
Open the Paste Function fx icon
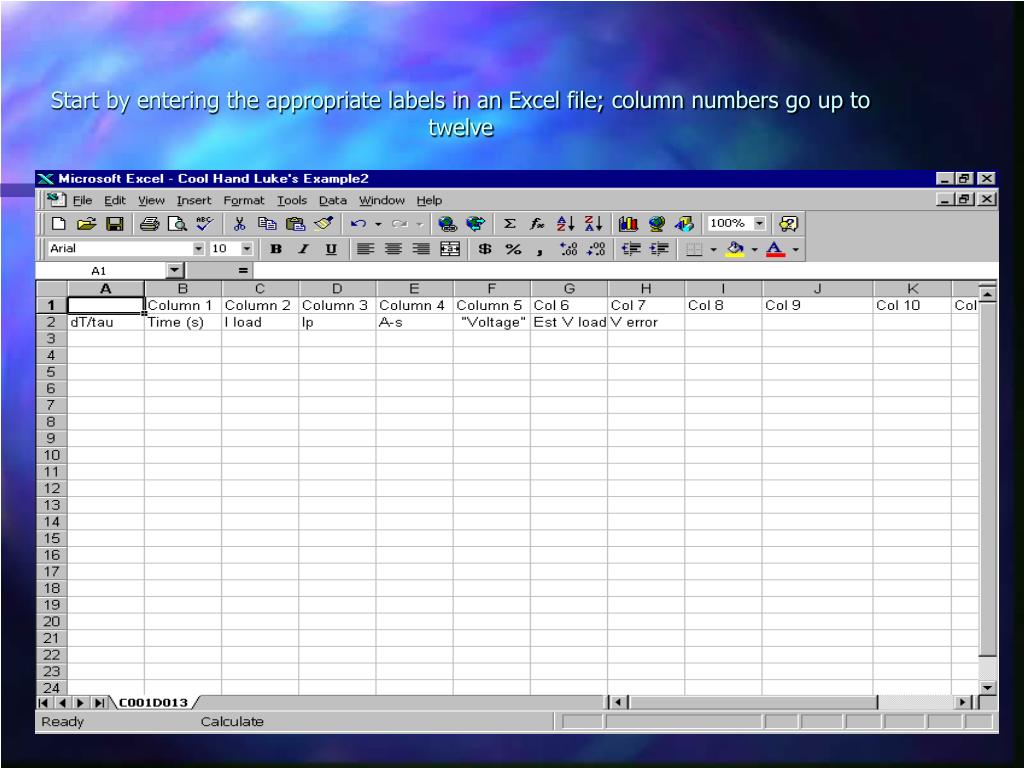537,224
